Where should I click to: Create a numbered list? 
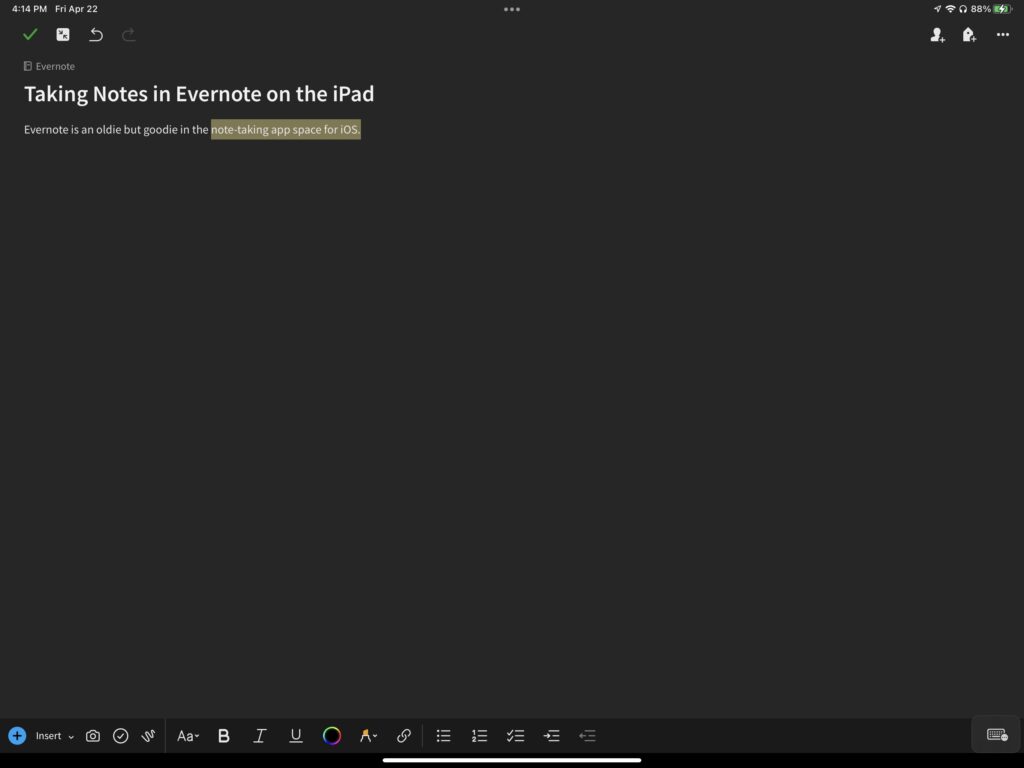(x=479, y=736)
